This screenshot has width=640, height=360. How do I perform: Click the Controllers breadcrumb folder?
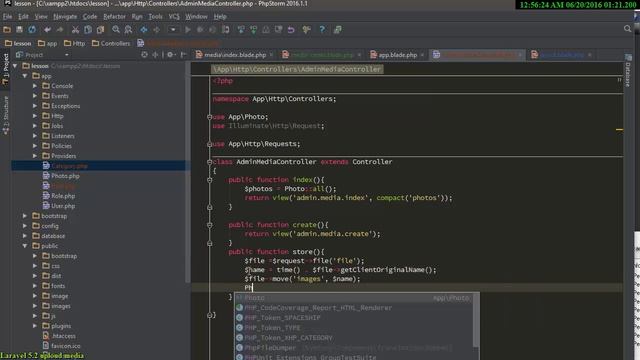coord(111,43)
